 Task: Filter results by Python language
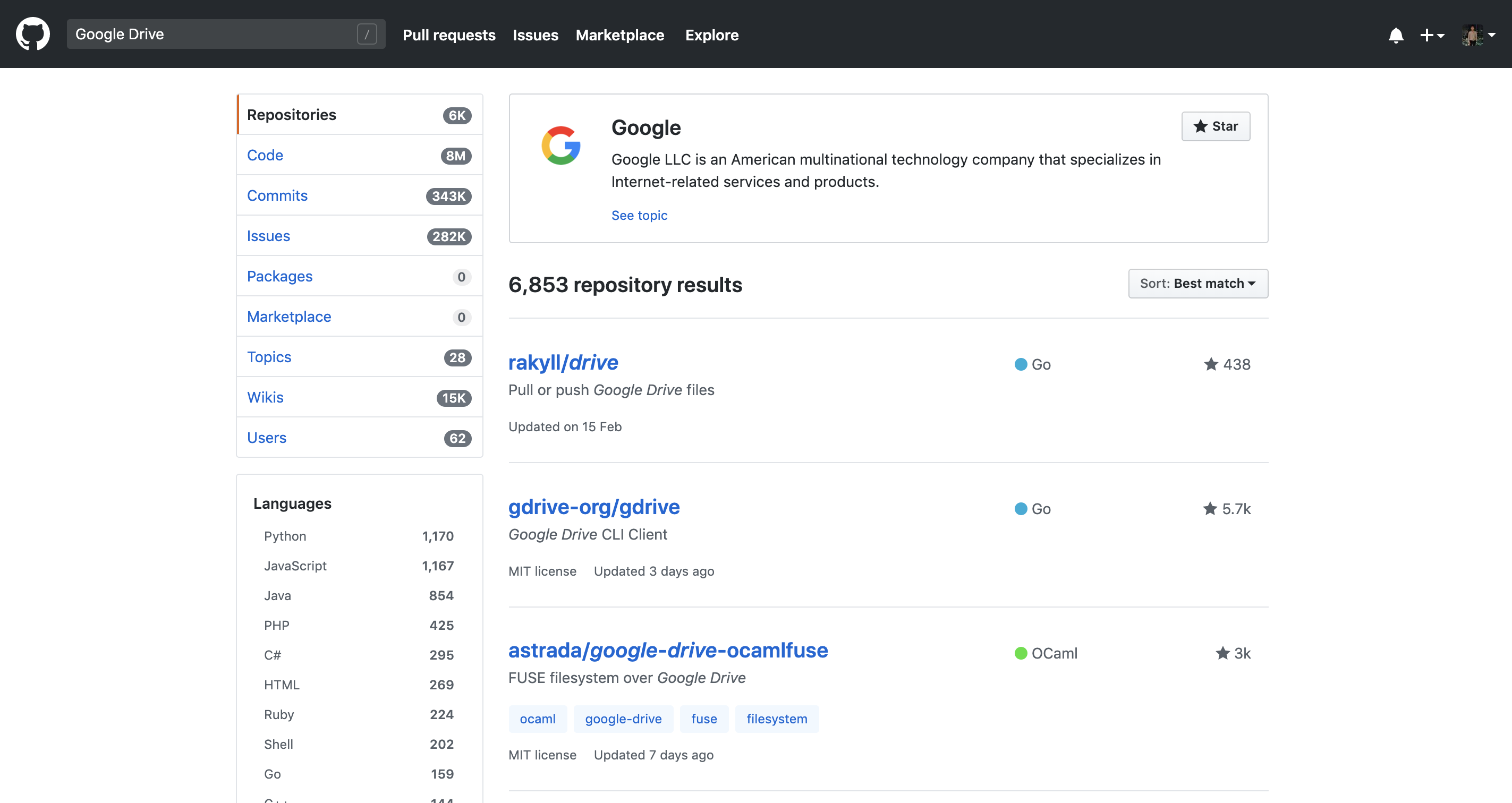tap(359, 536)
